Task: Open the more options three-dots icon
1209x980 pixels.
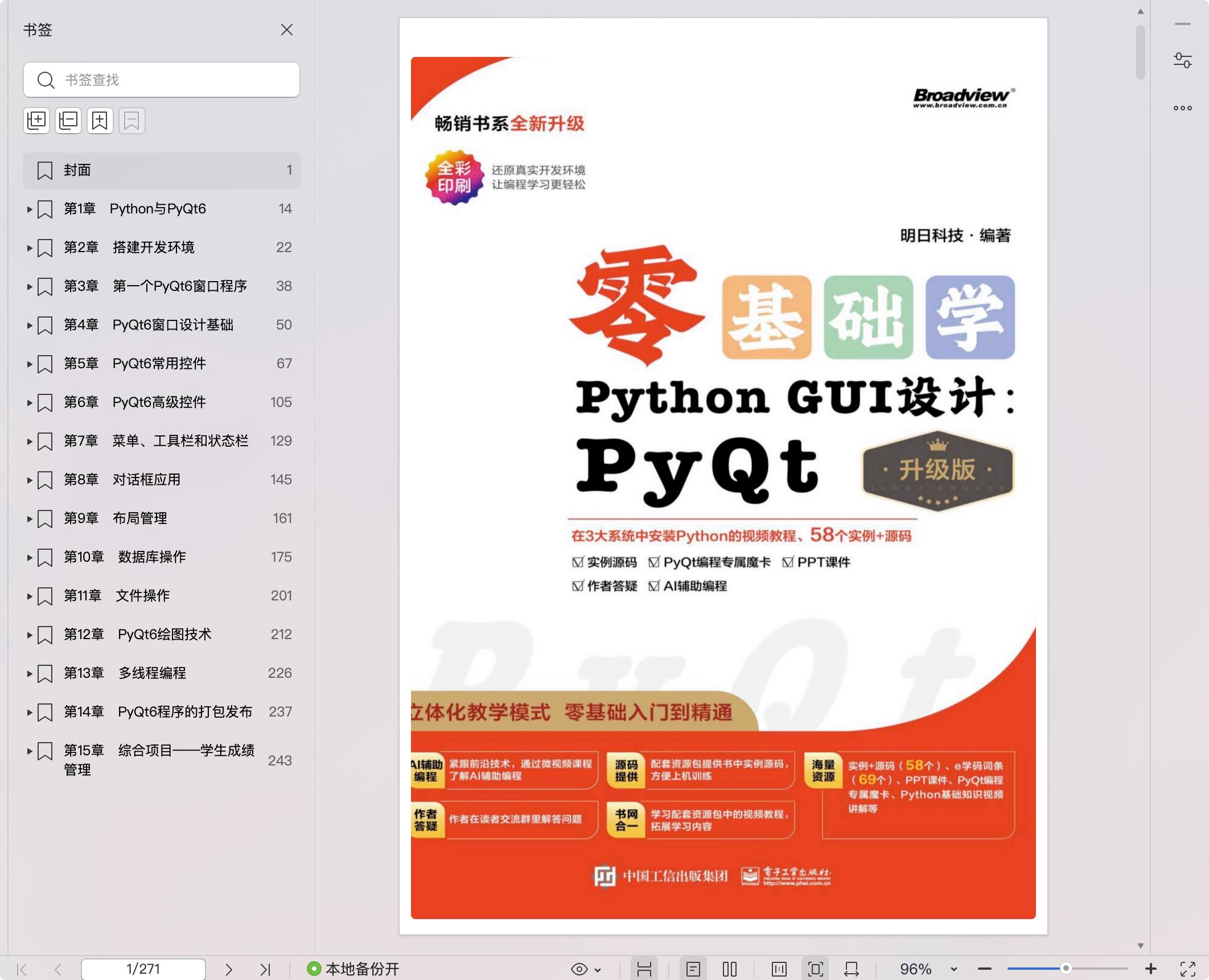Action: [x=1183, y=108]
